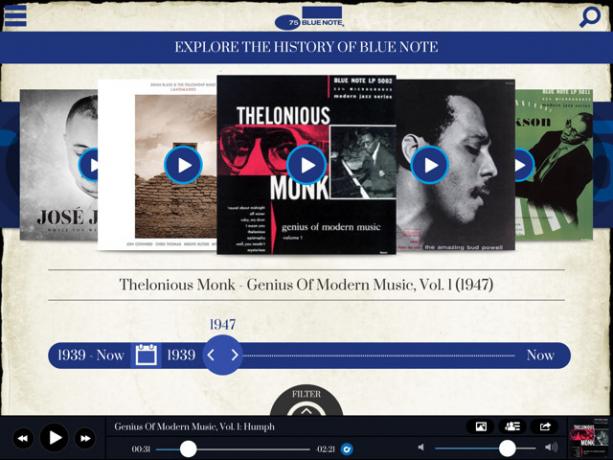Viewport: 613px width, 460px height.
Task: Click the Blue Note 75 logo
Action: pyautogui.click(x=309, y=18)
